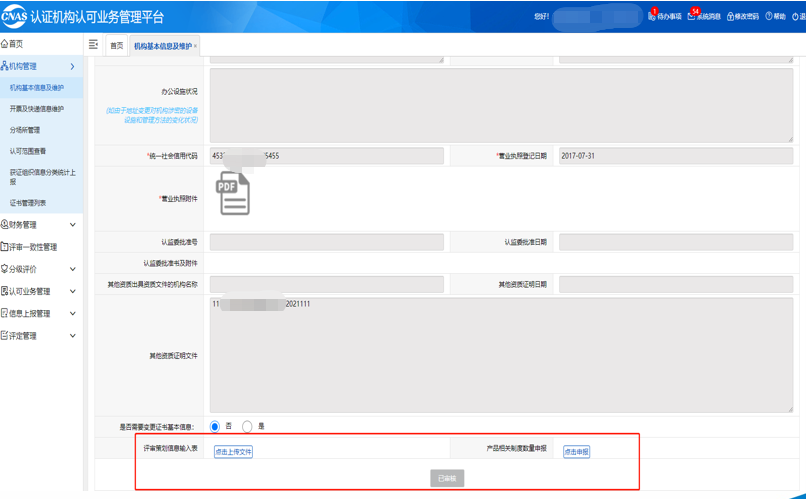
Task: Click the 办公设施状况 text area
Action: pyautogui.click(x=501, y=105)
